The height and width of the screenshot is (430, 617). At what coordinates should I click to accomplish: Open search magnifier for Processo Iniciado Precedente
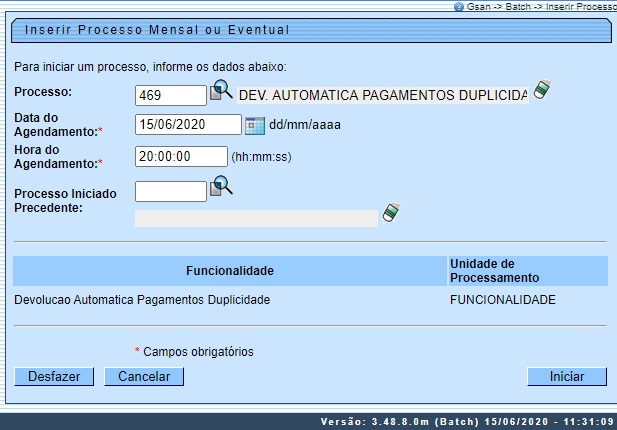[221, 186]
